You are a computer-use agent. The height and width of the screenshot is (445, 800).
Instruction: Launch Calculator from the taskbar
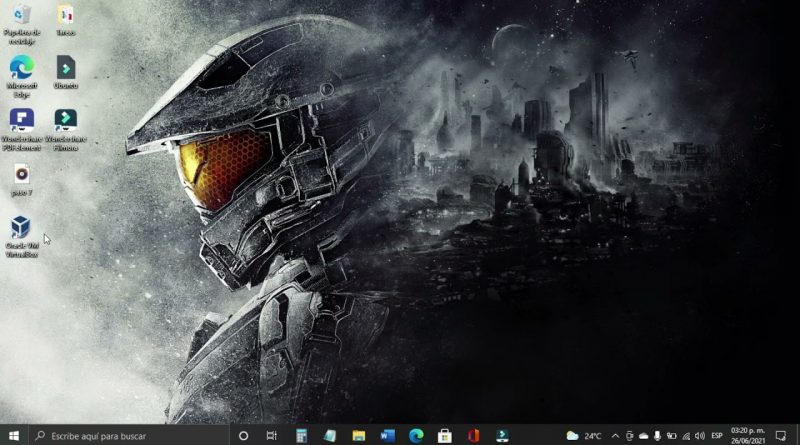(302, 435)
